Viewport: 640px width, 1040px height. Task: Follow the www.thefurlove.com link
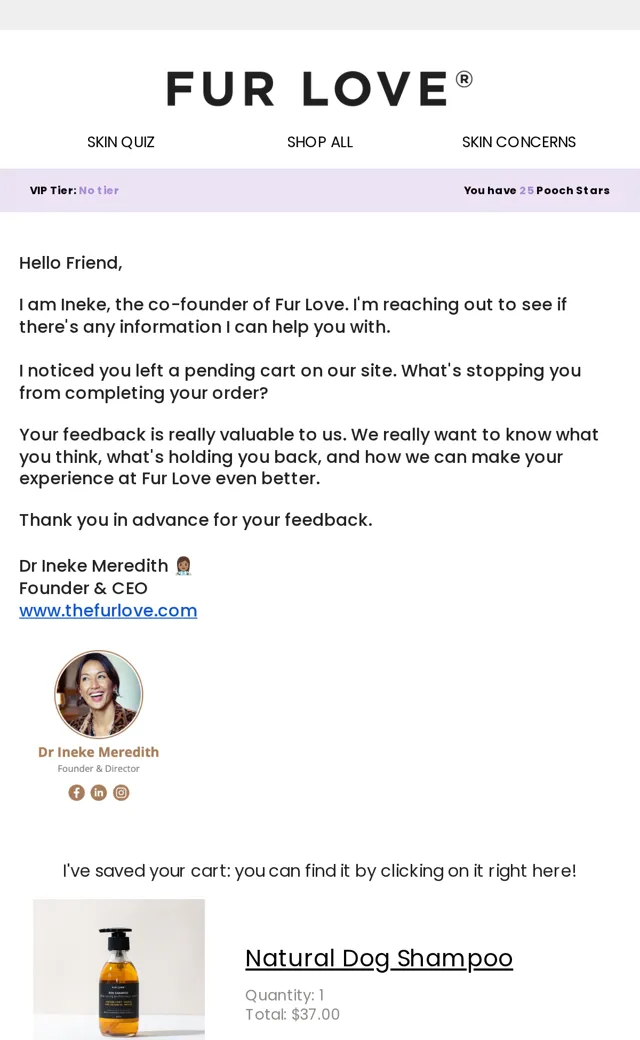(108, 610)
